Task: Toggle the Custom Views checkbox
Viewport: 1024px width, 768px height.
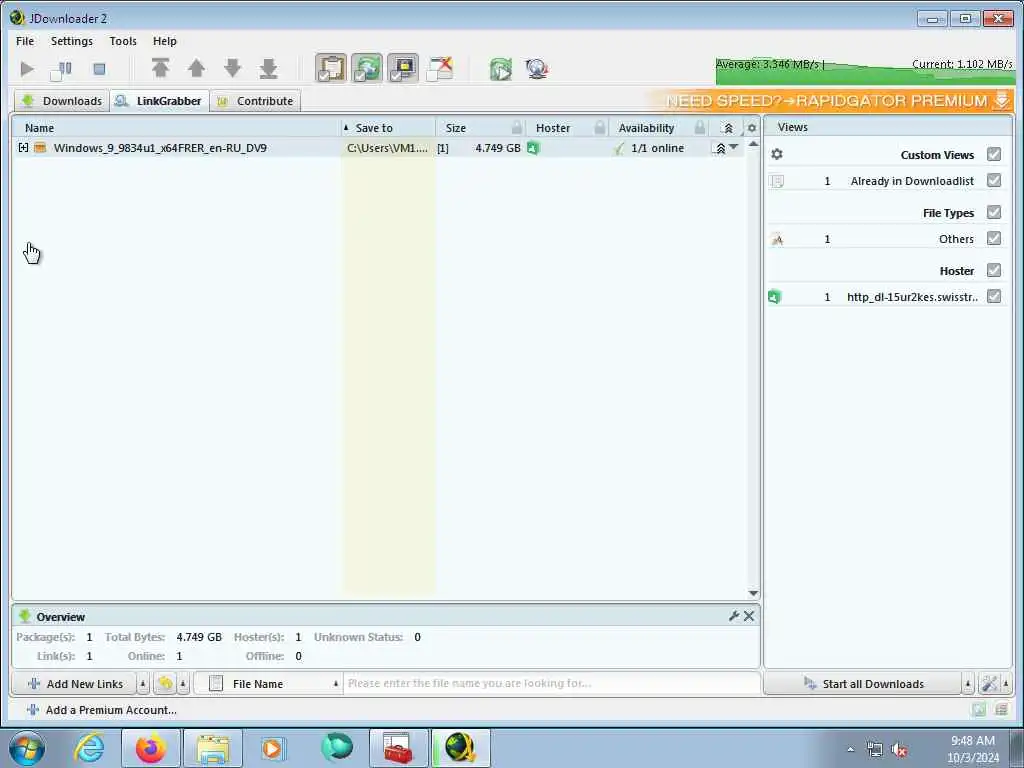Action: click(x=994, y=154)
